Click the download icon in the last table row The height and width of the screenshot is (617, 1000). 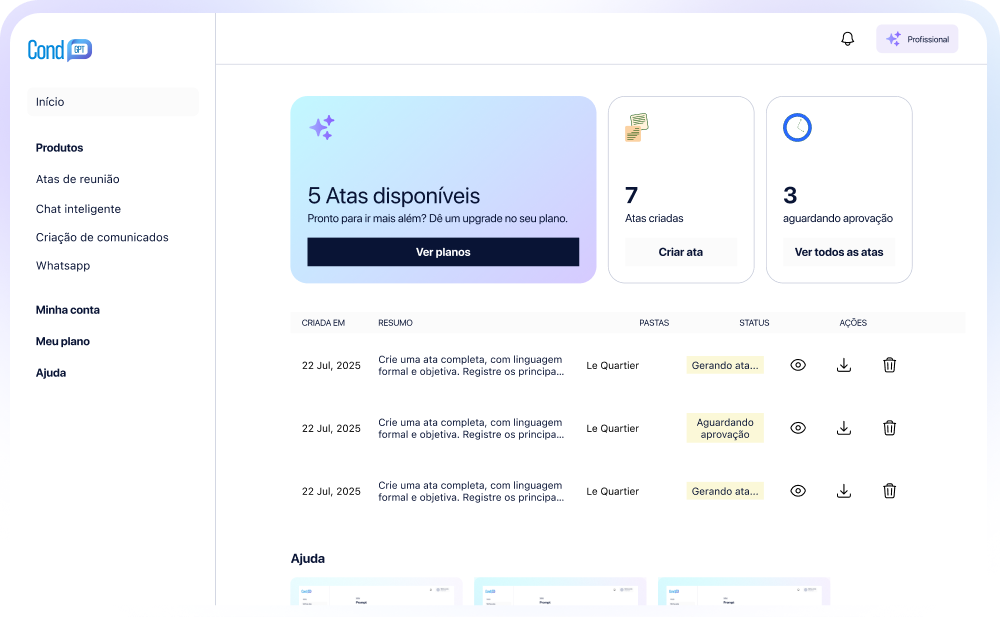click(x=844, y=491)
